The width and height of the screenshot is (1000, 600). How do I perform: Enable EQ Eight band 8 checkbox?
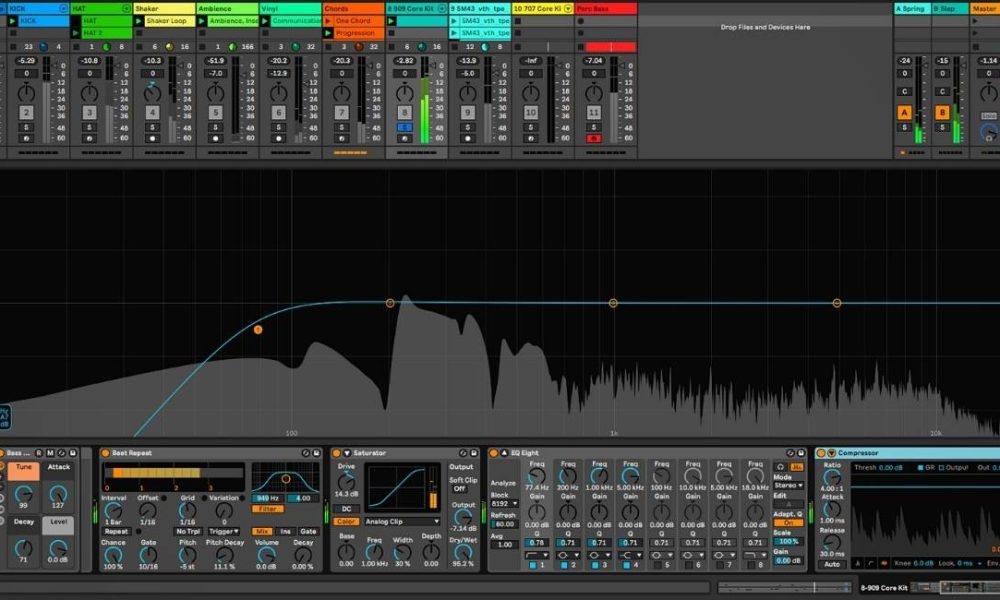(x=751, y=566)
